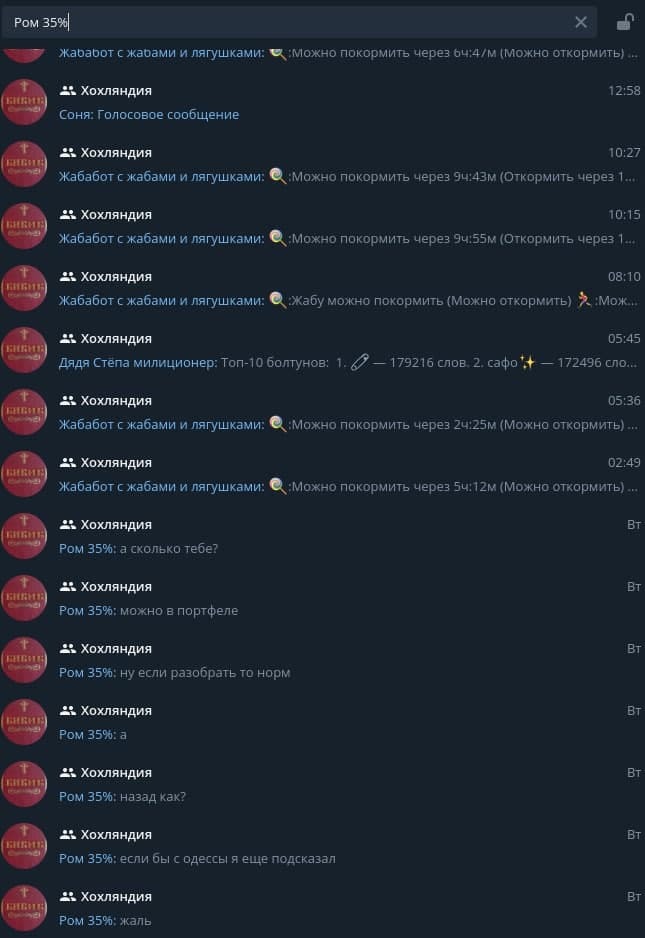Open the Жабабот result at 02:49
The height and width of the screenshot is (938, 645).
point(322,474)
